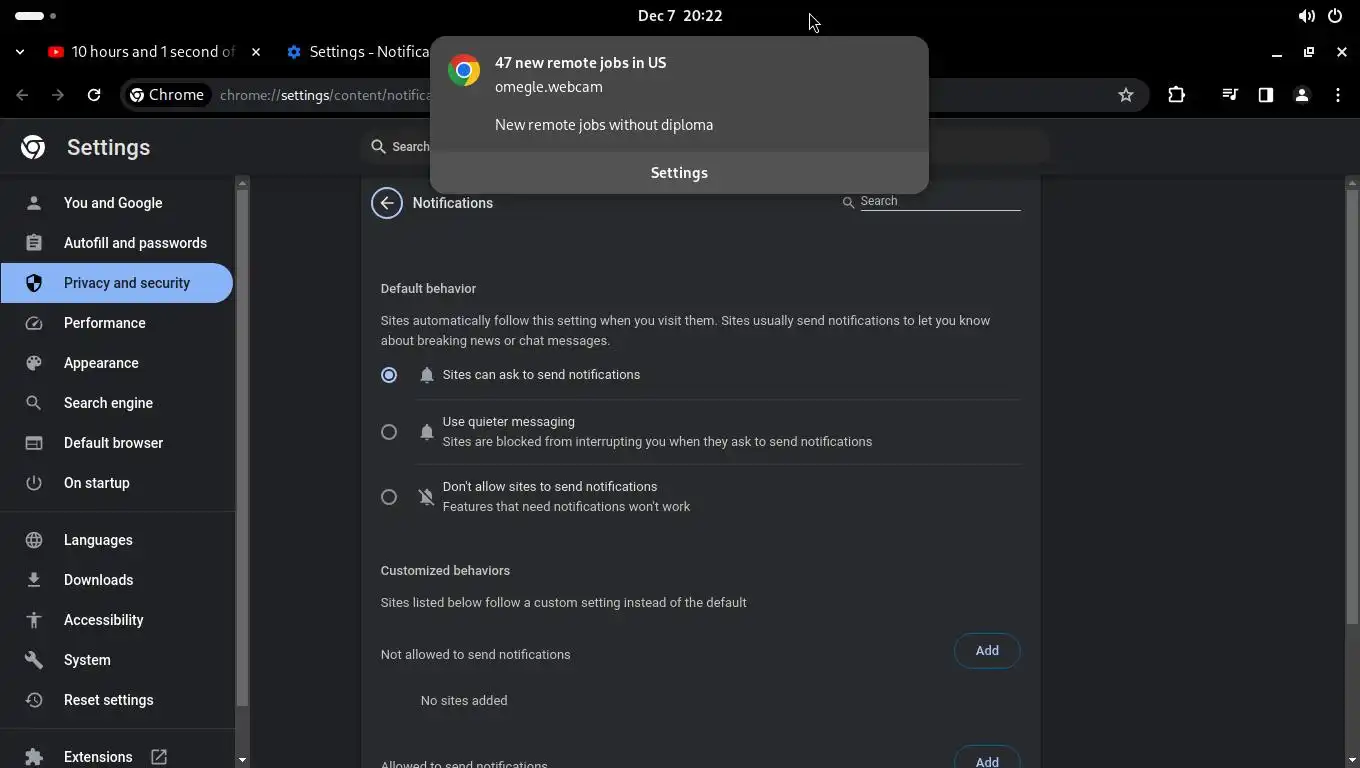Expand the tab search dropdown arrow
This screenshot has height=768, width=1360.
20,52
